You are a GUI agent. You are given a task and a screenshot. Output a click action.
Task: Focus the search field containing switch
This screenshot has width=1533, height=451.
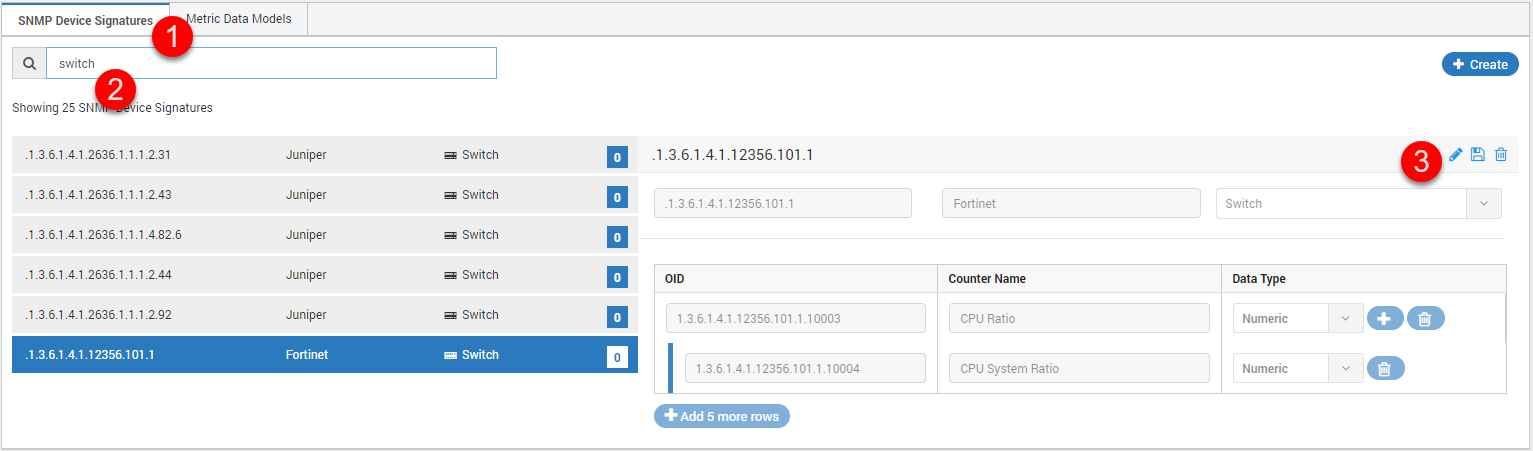[x=271, y=63]
